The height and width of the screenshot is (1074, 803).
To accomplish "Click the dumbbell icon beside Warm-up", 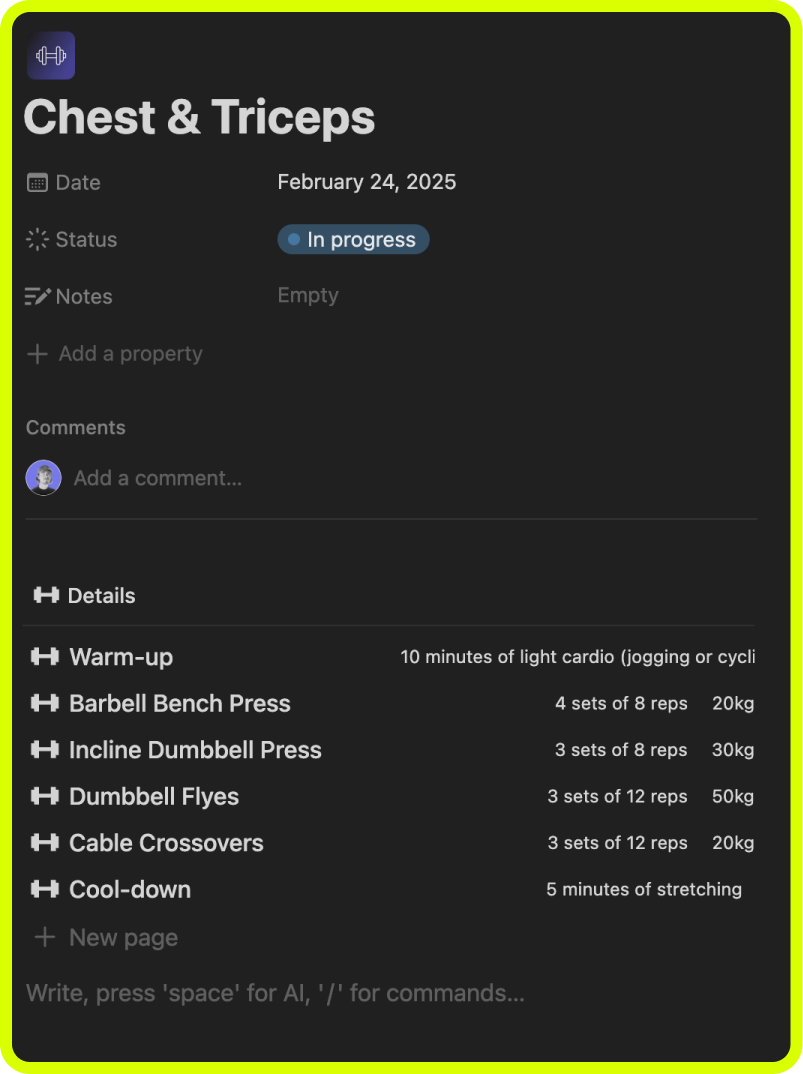I will [x=45, y=657].
